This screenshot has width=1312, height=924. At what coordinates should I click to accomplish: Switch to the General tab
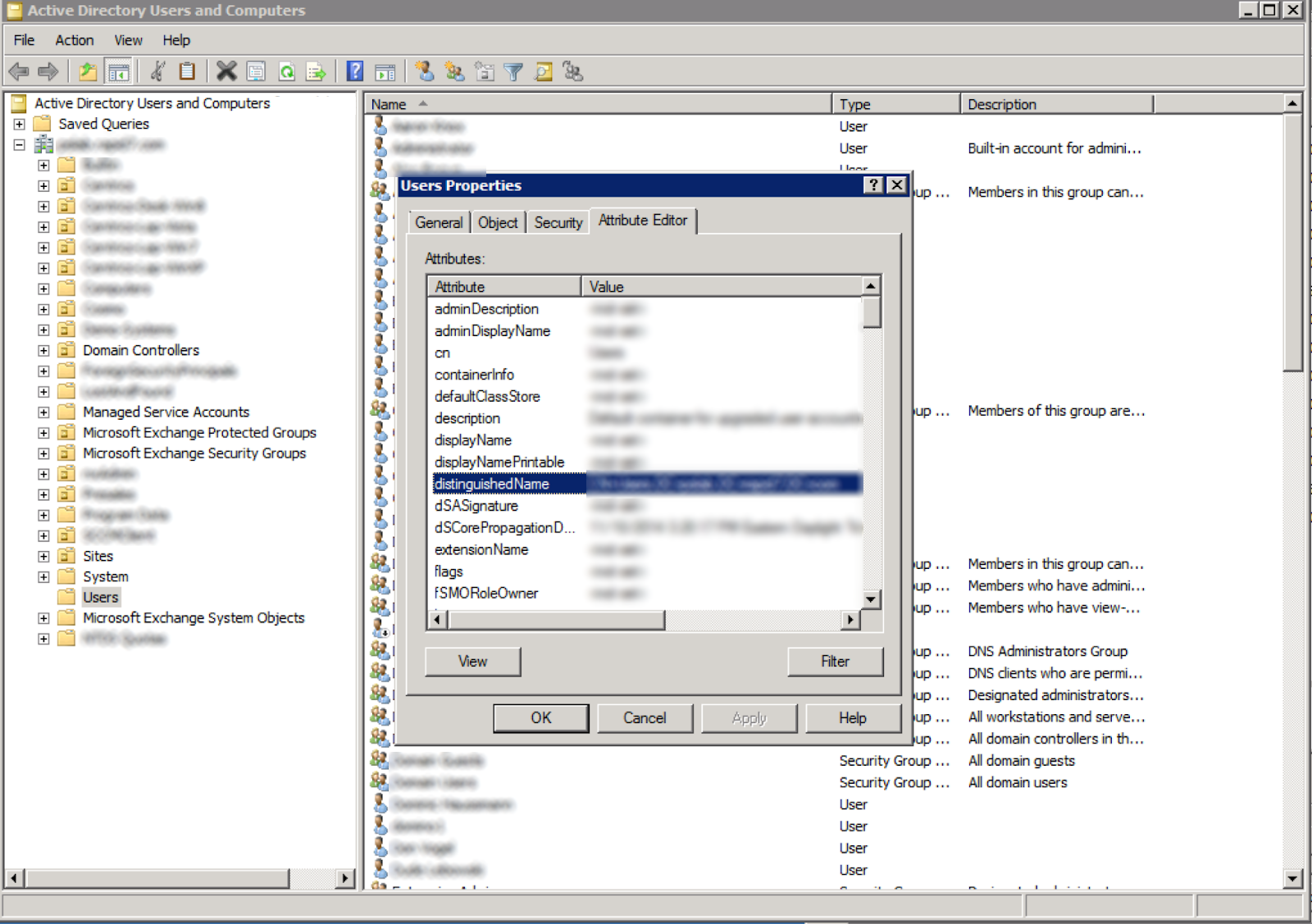point(439,222)
